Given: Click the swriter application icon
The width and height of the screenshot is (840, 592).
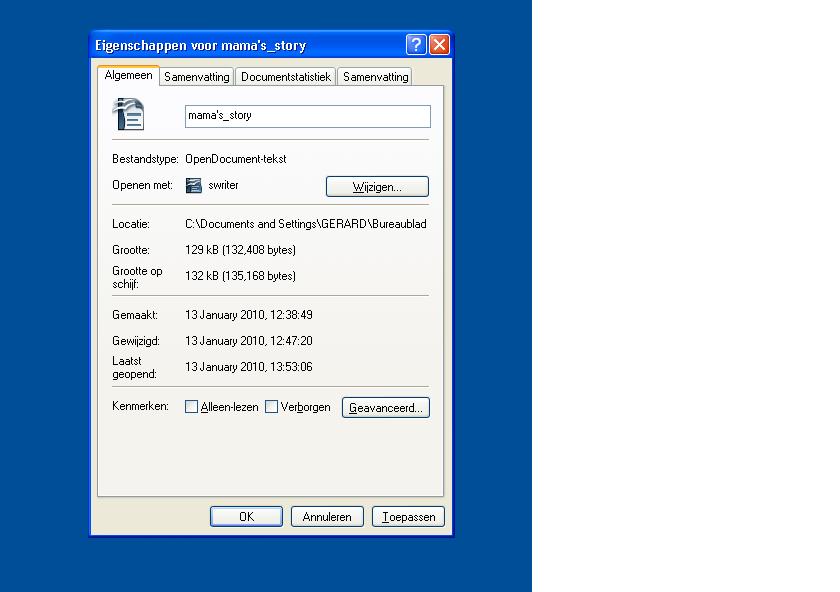Looking at the screenshot, I should coord(194,186).
